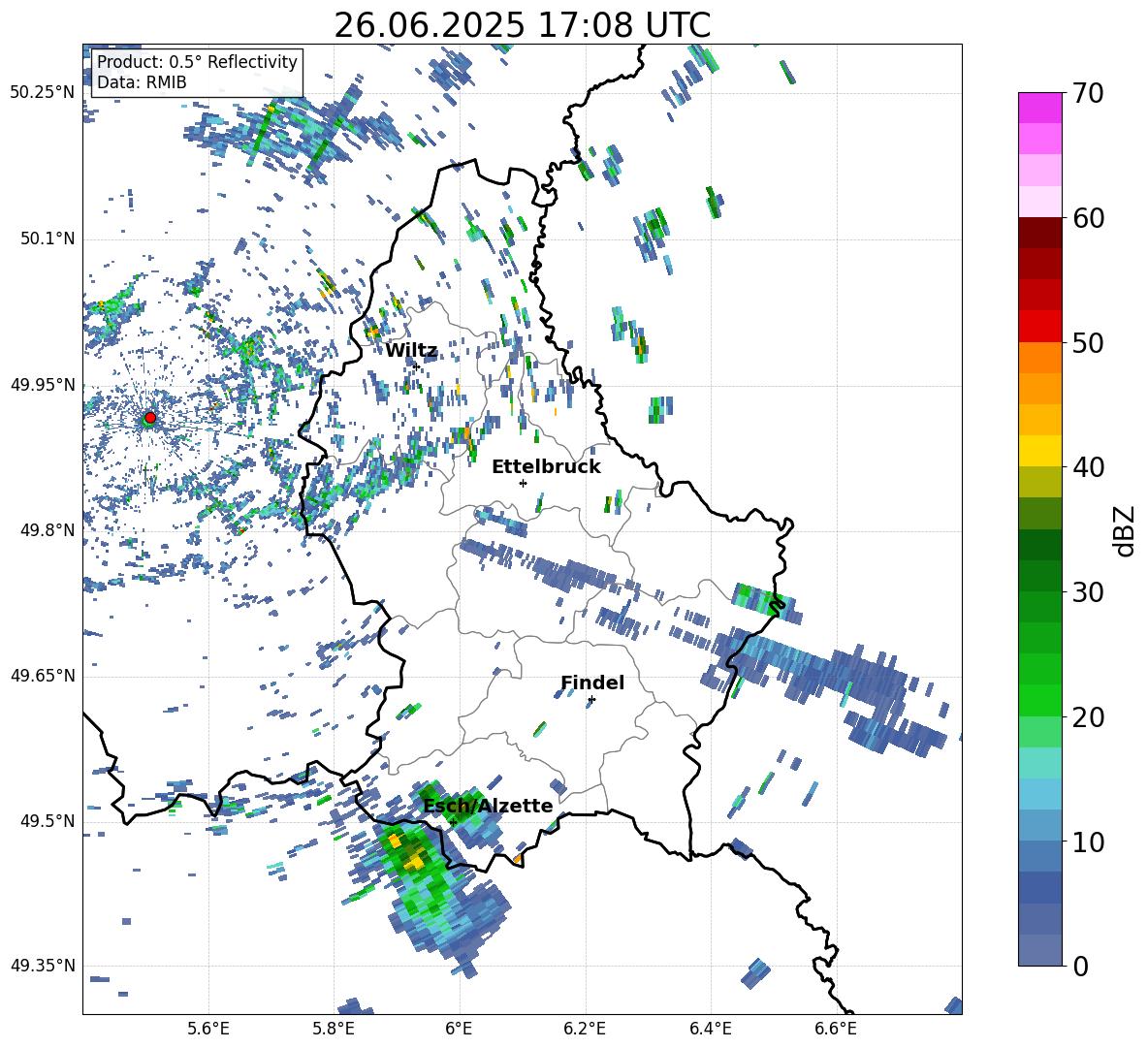Viewport: 1148px width, 1048px height.
Task: Click the slate blue swatch just above 0 dBZ
Action: [1040, 950]
